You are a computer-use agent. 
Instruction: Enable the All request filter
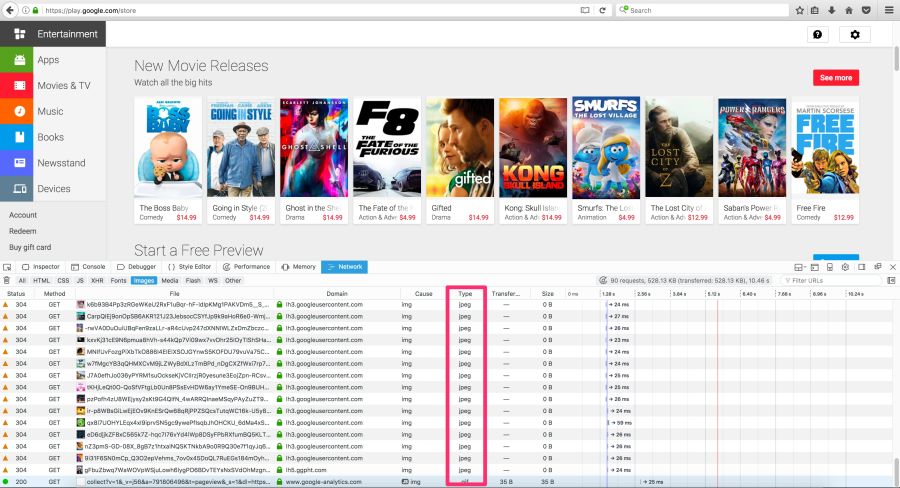pyautogui.click(x=22, y=281)
